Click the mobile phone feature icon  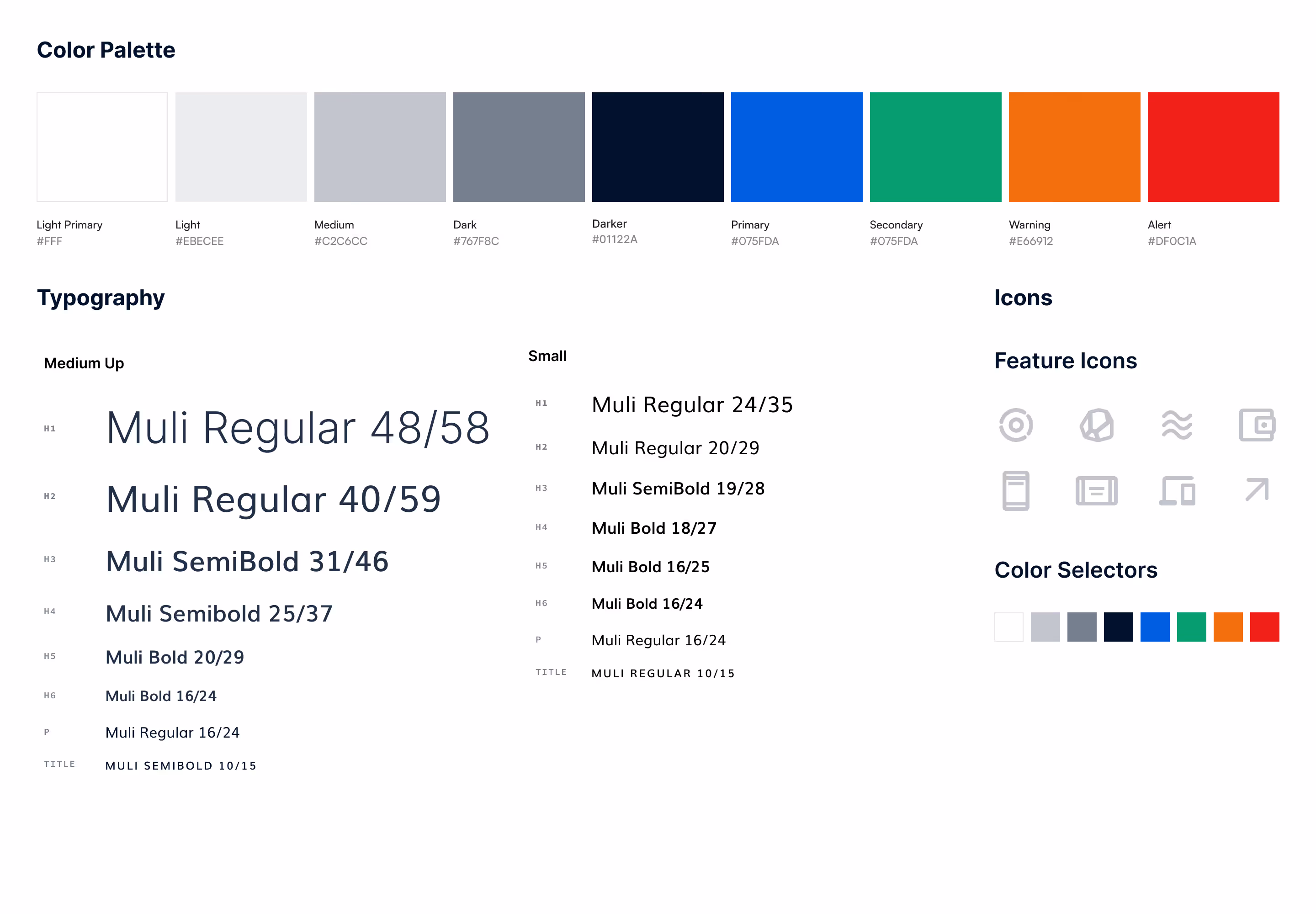(1015, 490)
